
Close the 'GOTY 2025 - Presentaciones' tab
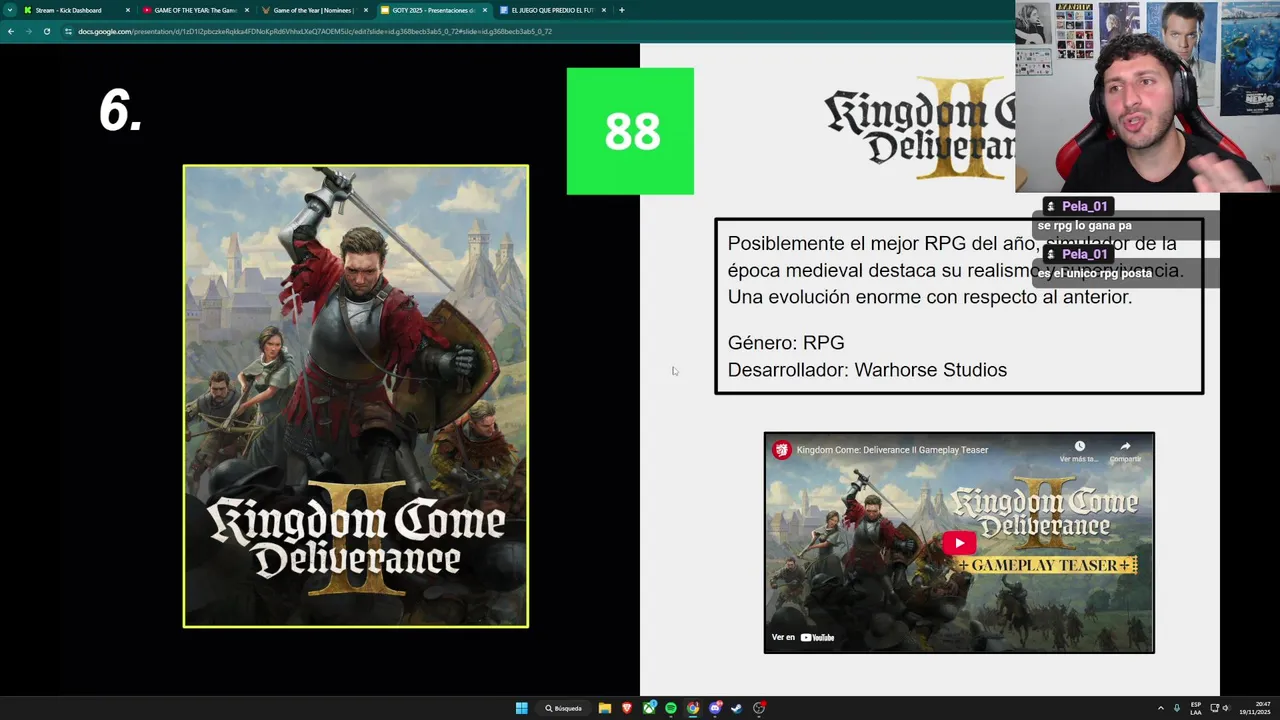[485, 10]
